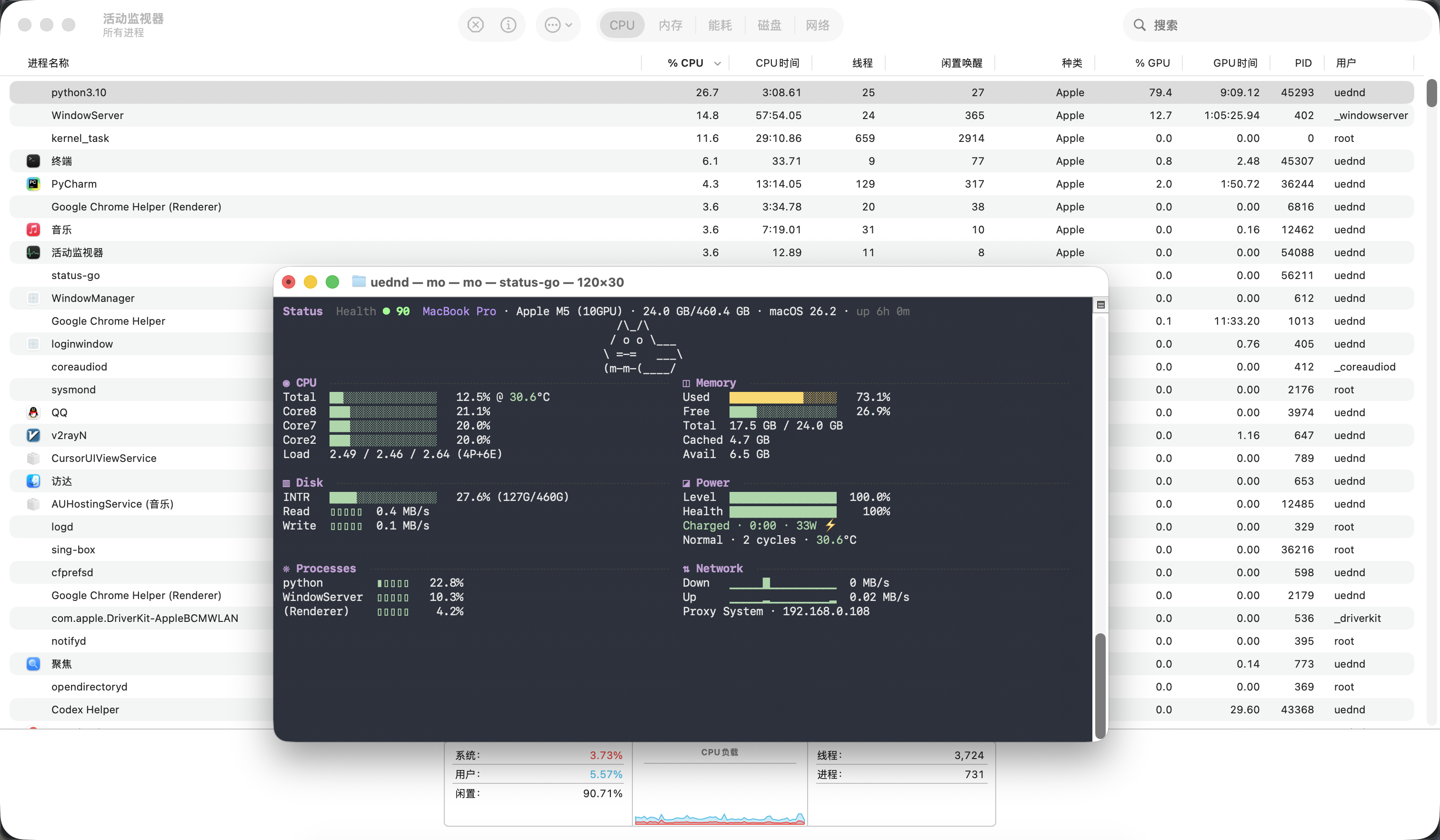Click the WindowManager row icon
Viewport: 1440px width, 840px height.
(x=33, y=298)
